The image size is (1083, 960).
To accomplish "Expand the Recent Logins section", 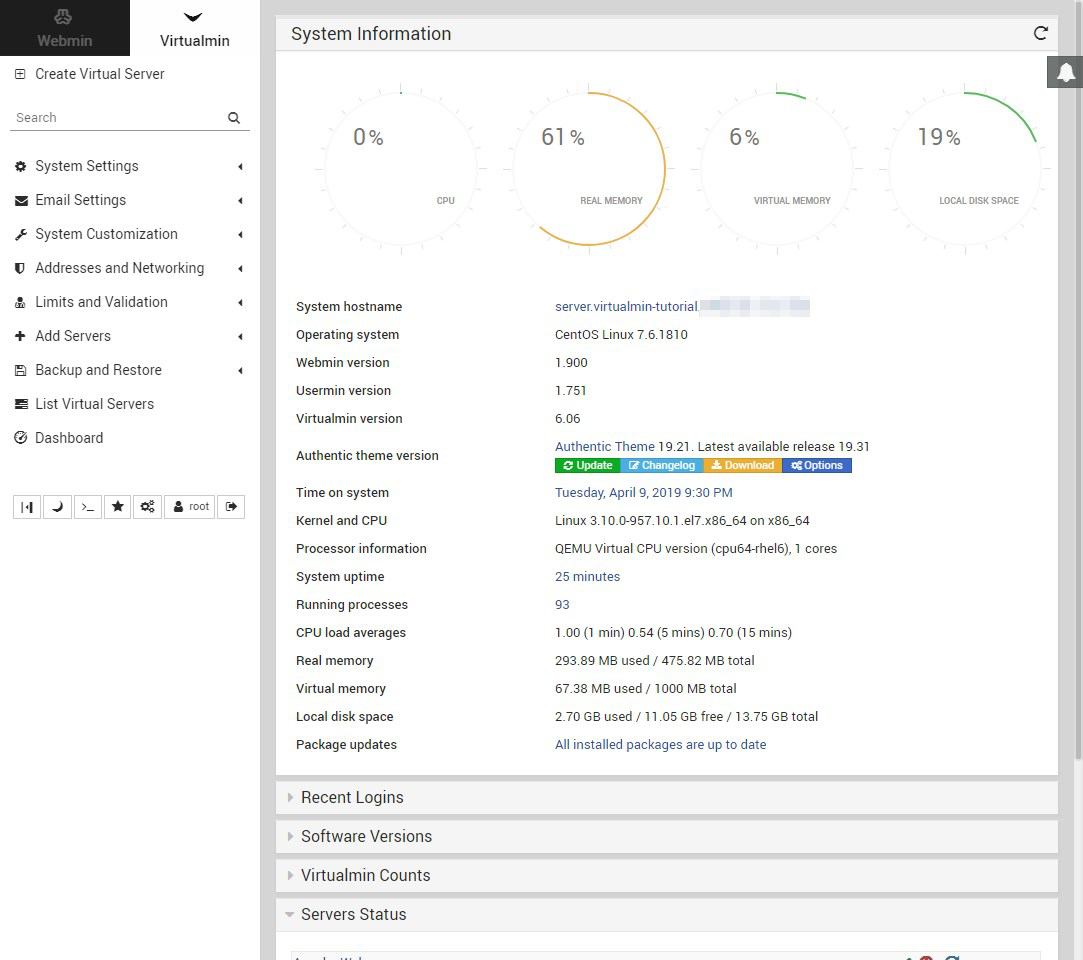I will click(667, 798).
